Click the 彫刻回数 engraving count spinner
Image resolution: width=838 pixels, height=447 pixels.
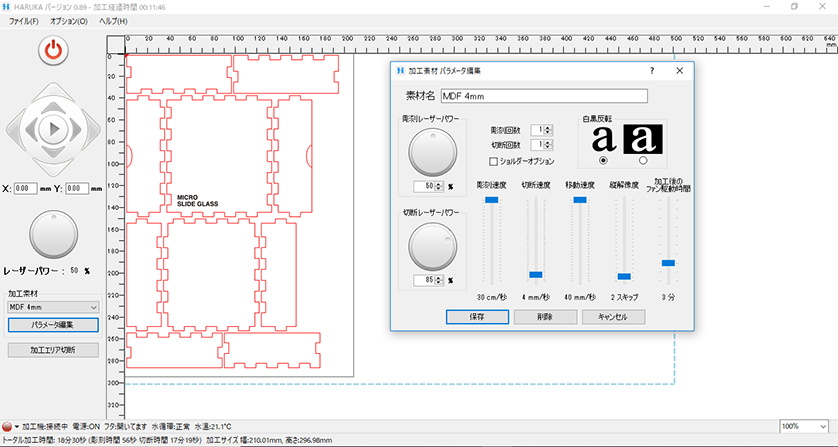[542, 130]
